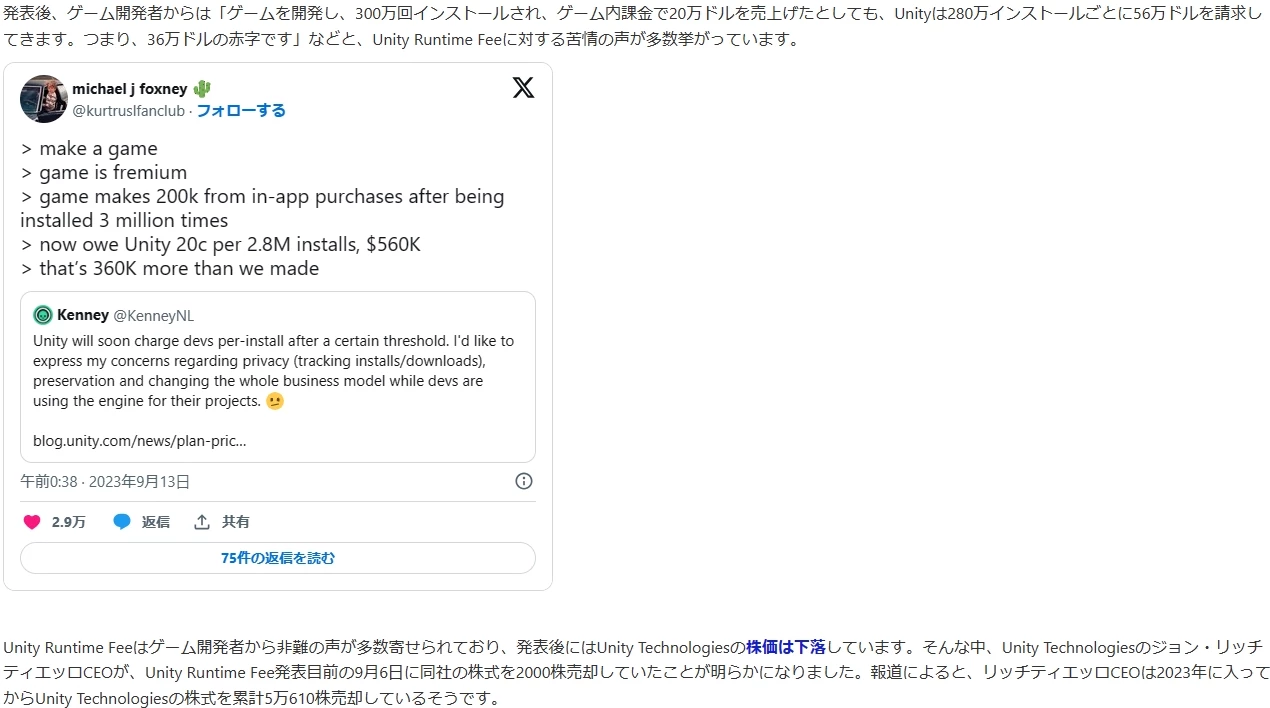The width and height of the screenshot is (1270, 708).
Task: Click the heart like icon
Action: (32, 522)
